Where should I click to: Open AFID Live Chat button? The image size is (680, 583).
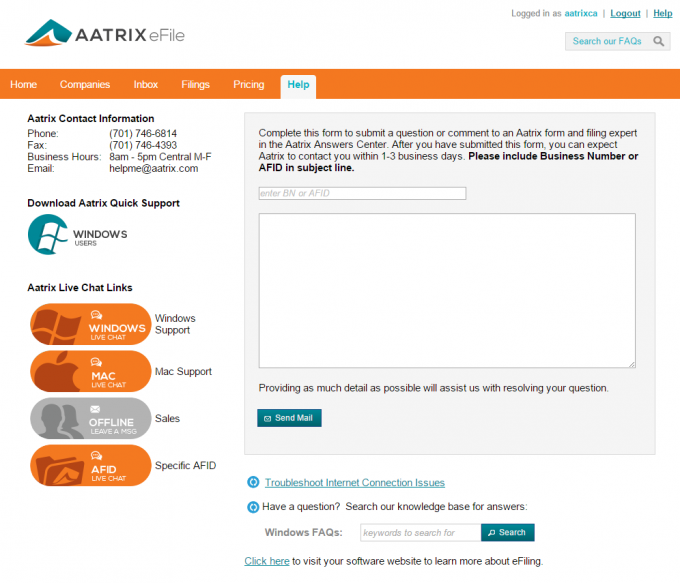point(90,465)
